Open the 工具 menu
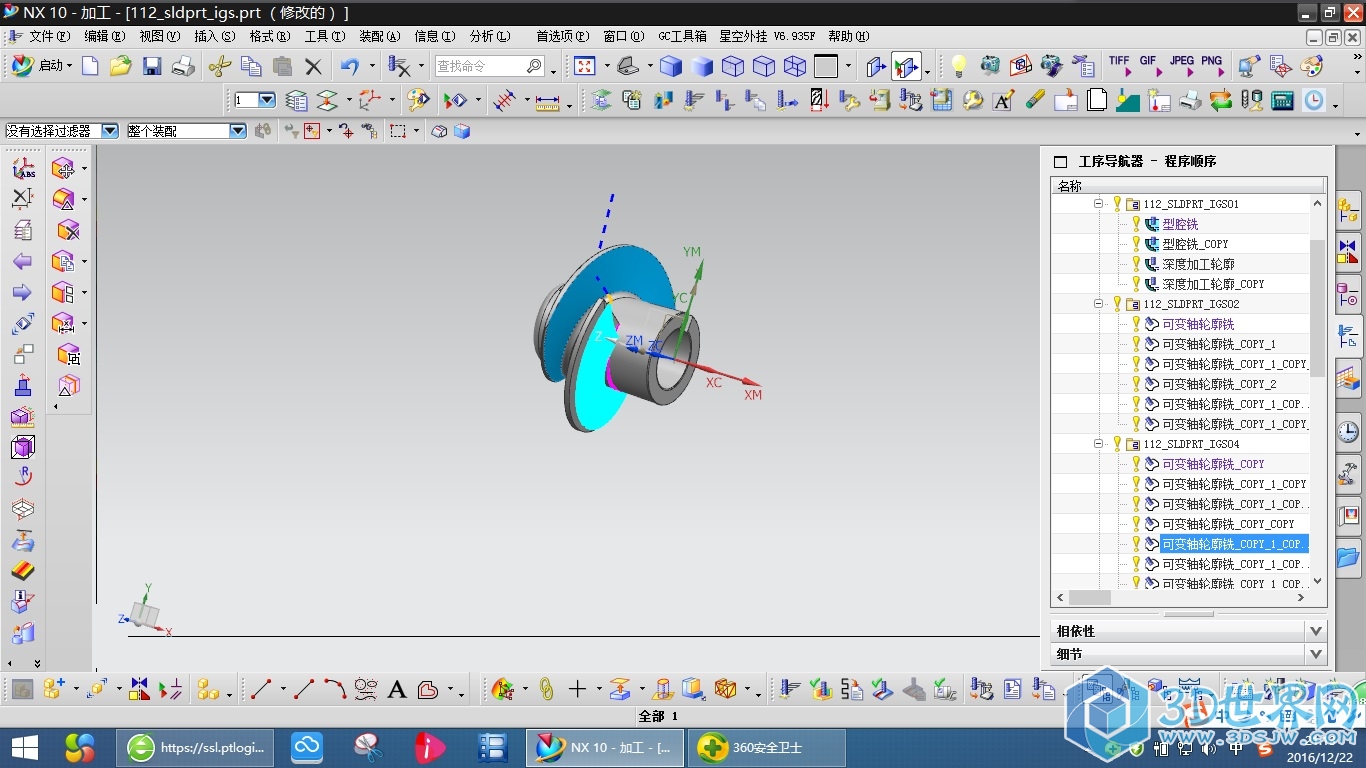1366x768 pixels. pos(325,36)
